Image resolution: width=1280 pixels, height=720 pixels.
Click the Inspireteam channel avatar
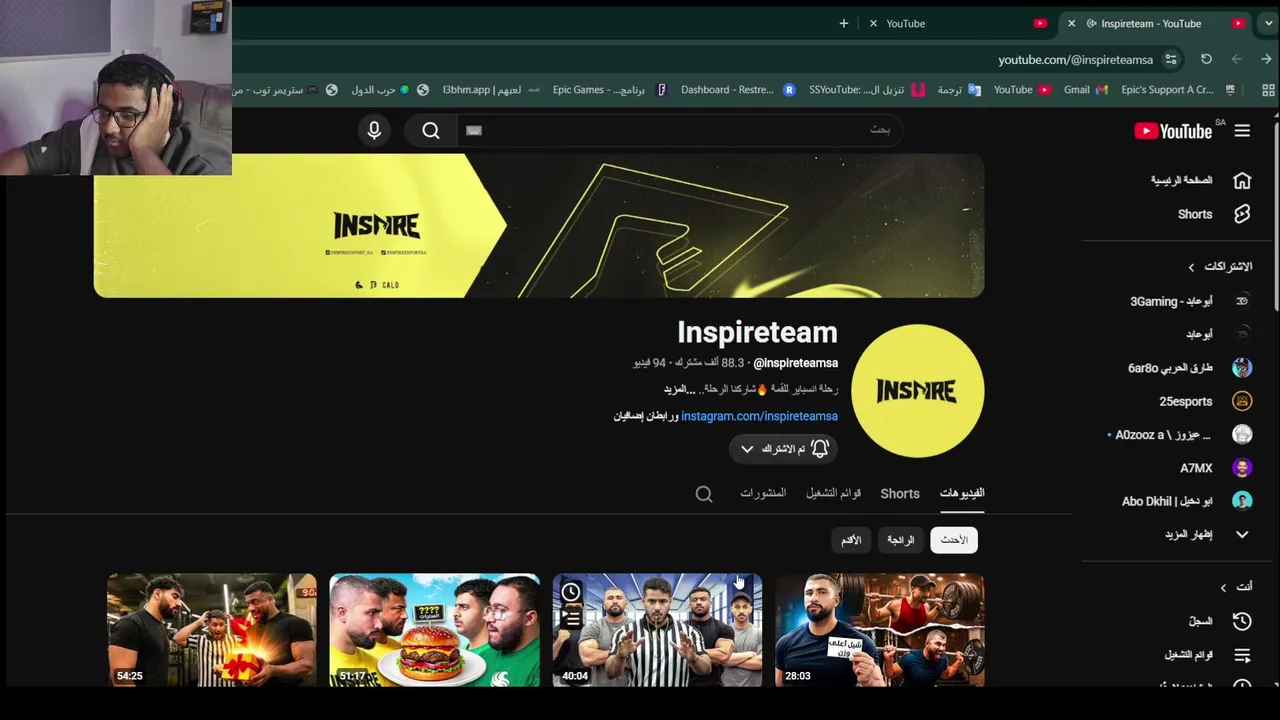(917, 391)
